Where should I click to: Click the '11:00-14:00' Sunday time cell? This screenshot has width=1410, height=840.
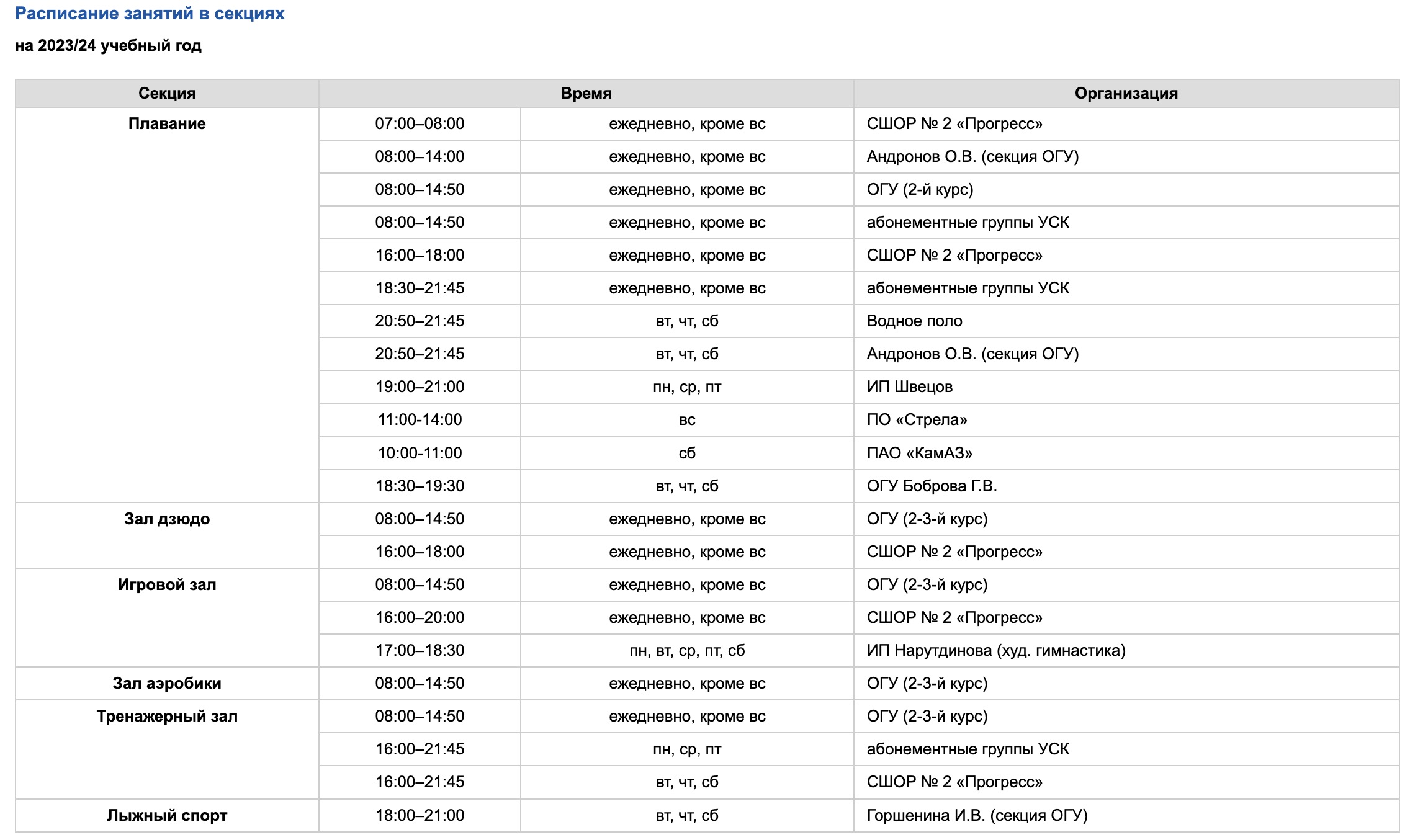420,419
